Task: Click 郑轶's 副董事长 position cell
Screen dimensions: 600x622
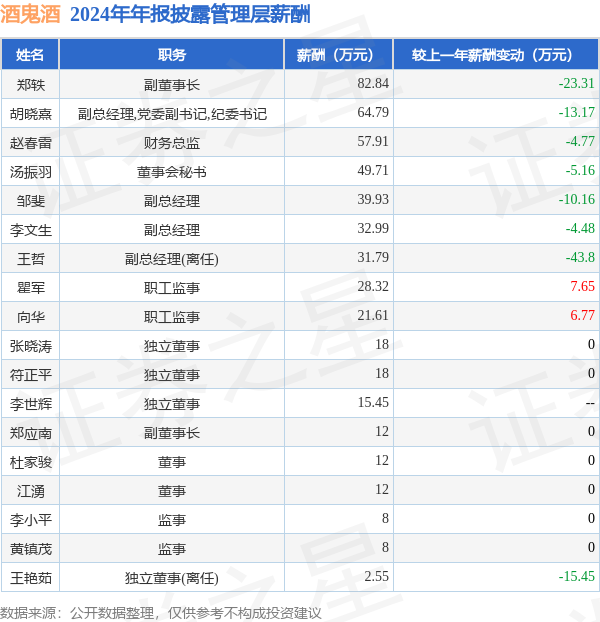Action: tap(172, 85)
